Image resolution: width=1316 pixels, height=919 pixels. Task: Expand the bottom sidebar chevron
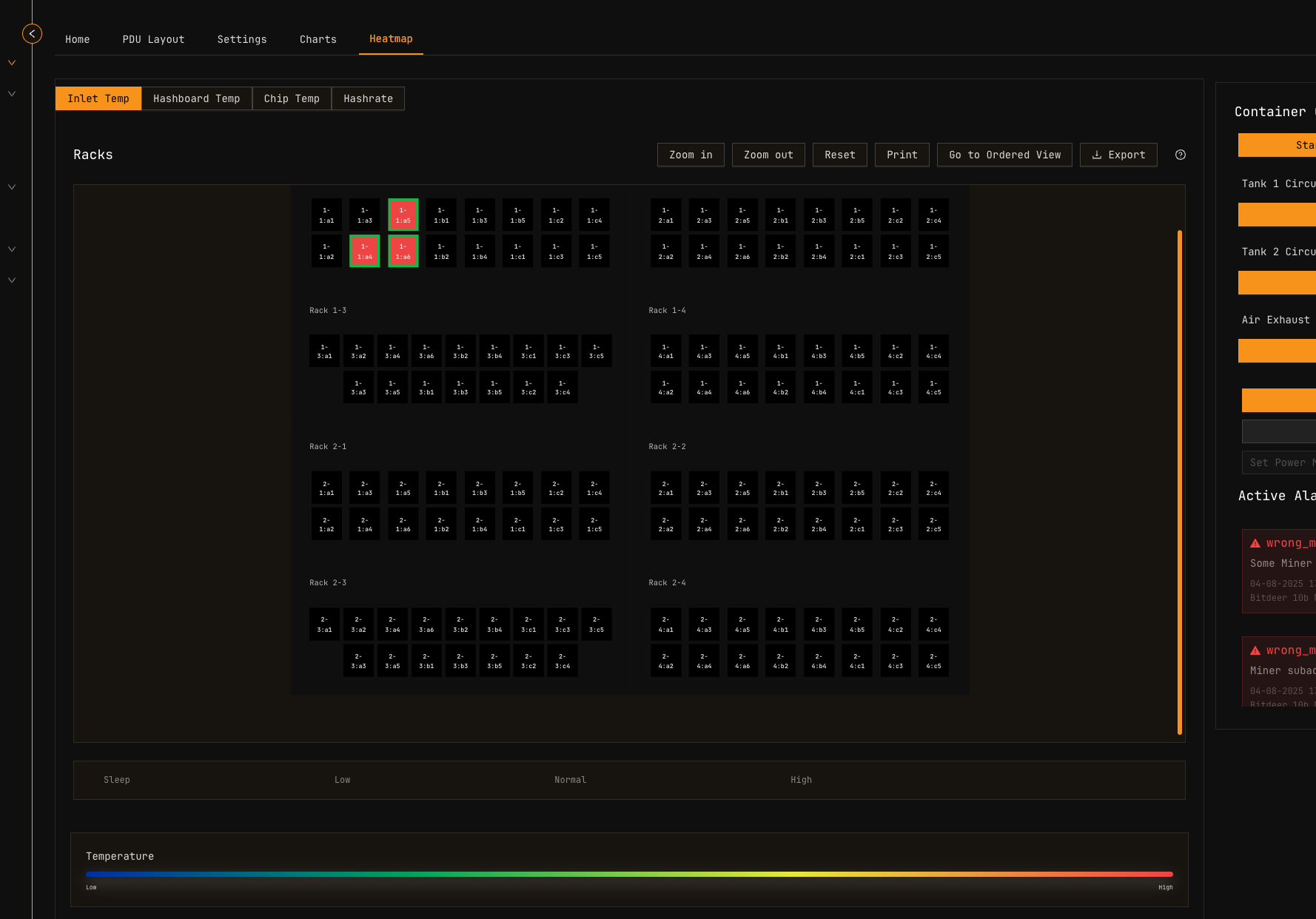[x=12, y=280]
